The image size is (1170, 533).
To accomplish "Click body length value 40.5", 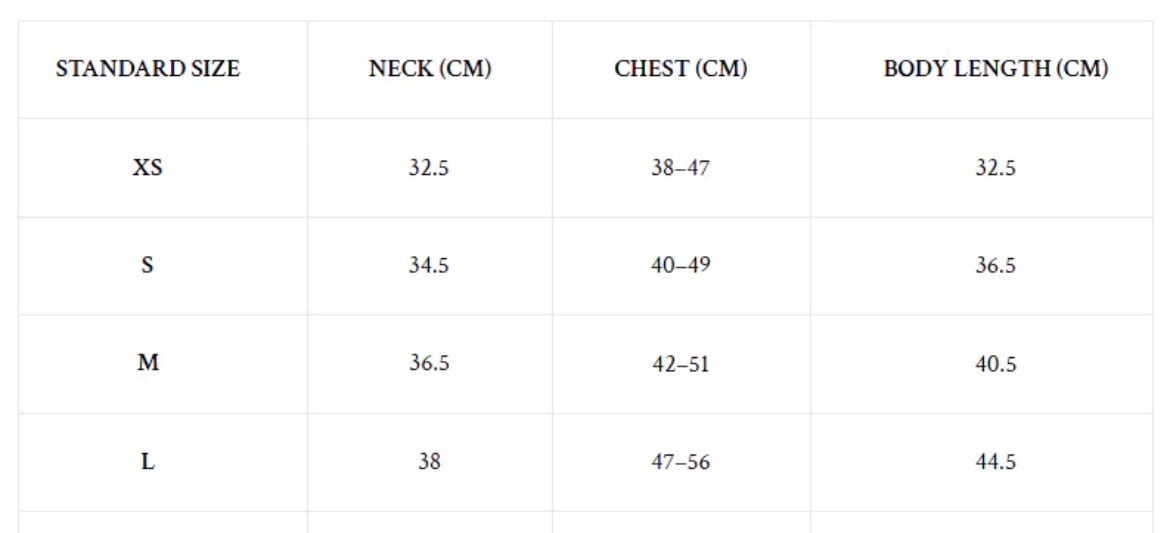I will 996,364.
